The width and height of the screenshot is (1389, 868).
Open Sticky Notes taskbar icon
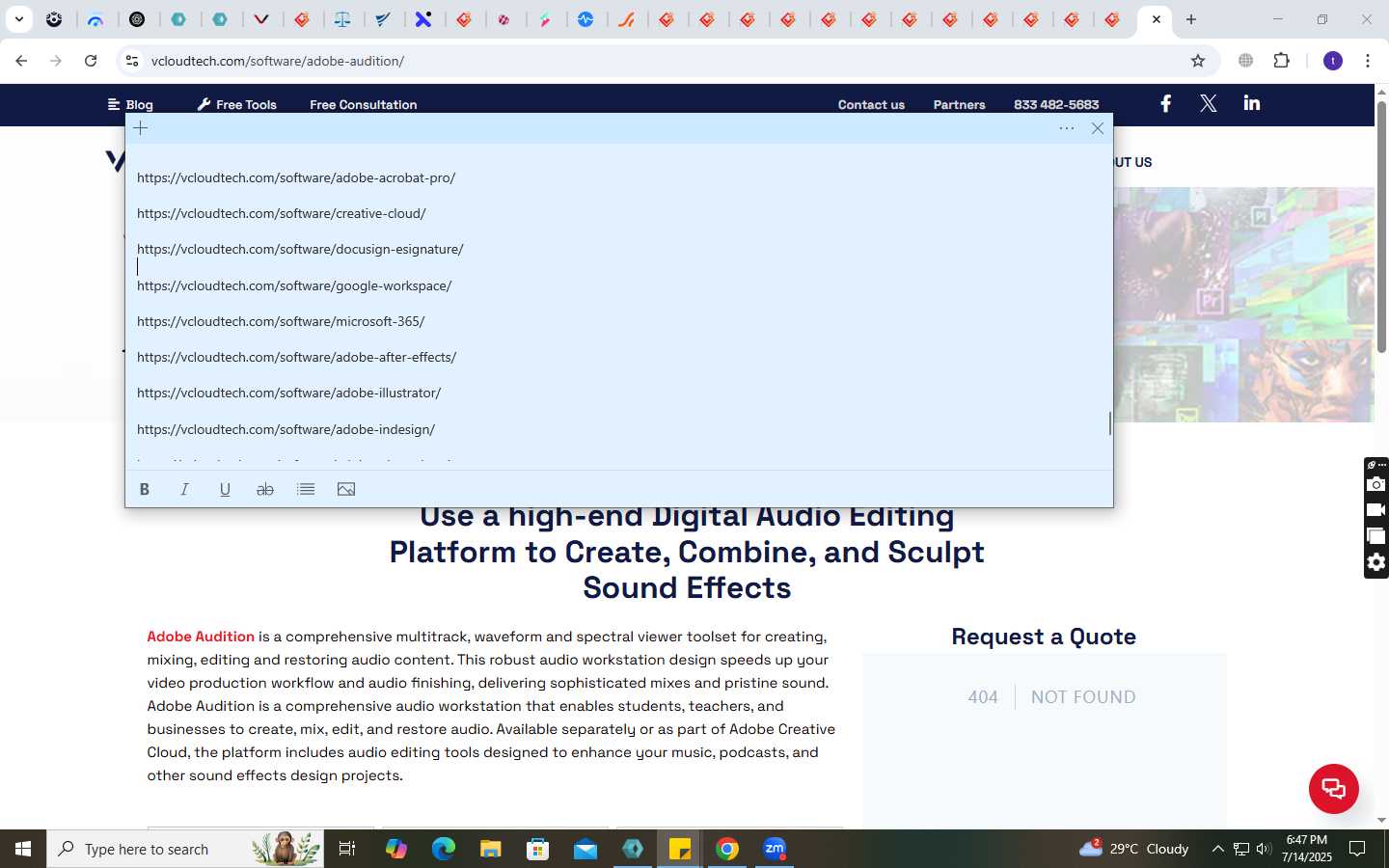point(680,849)
